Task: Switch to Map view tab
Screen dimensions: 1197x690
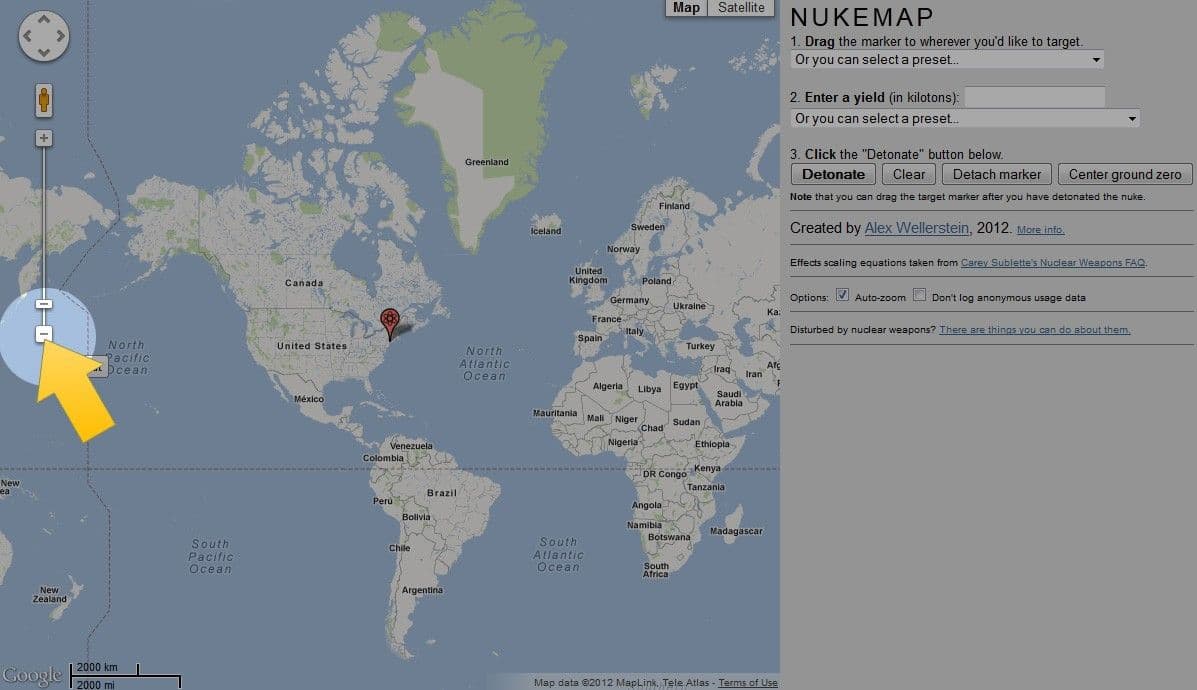Action: [686, 8]
